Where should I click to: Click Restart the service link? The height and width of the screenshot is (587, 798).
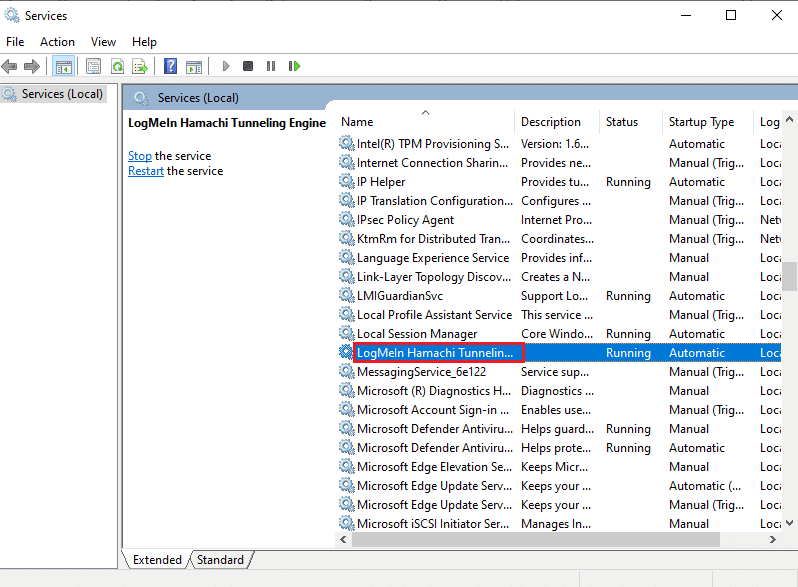(146, 171)
